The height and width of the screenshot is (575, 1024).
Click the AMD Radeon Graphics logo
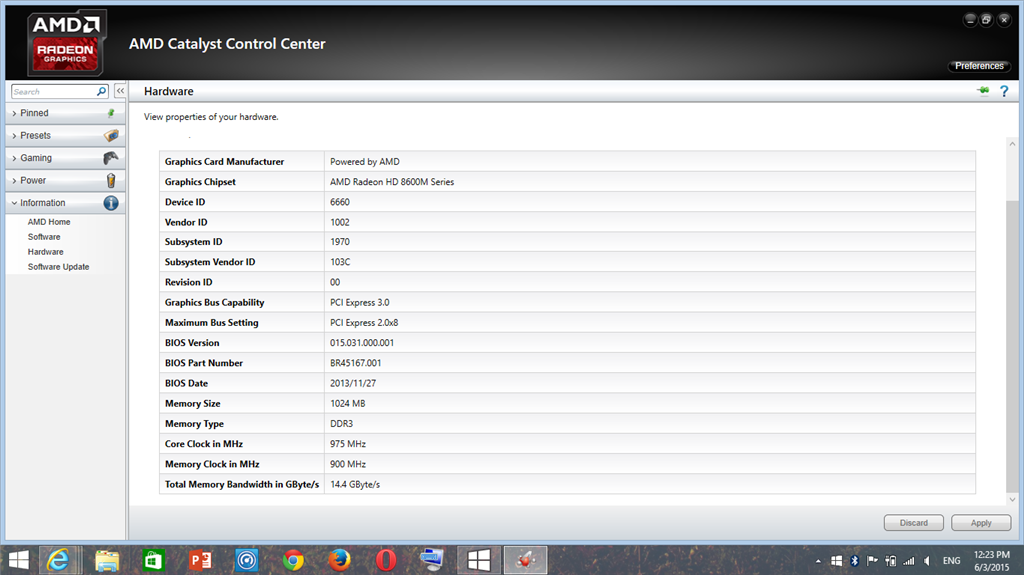66,43
